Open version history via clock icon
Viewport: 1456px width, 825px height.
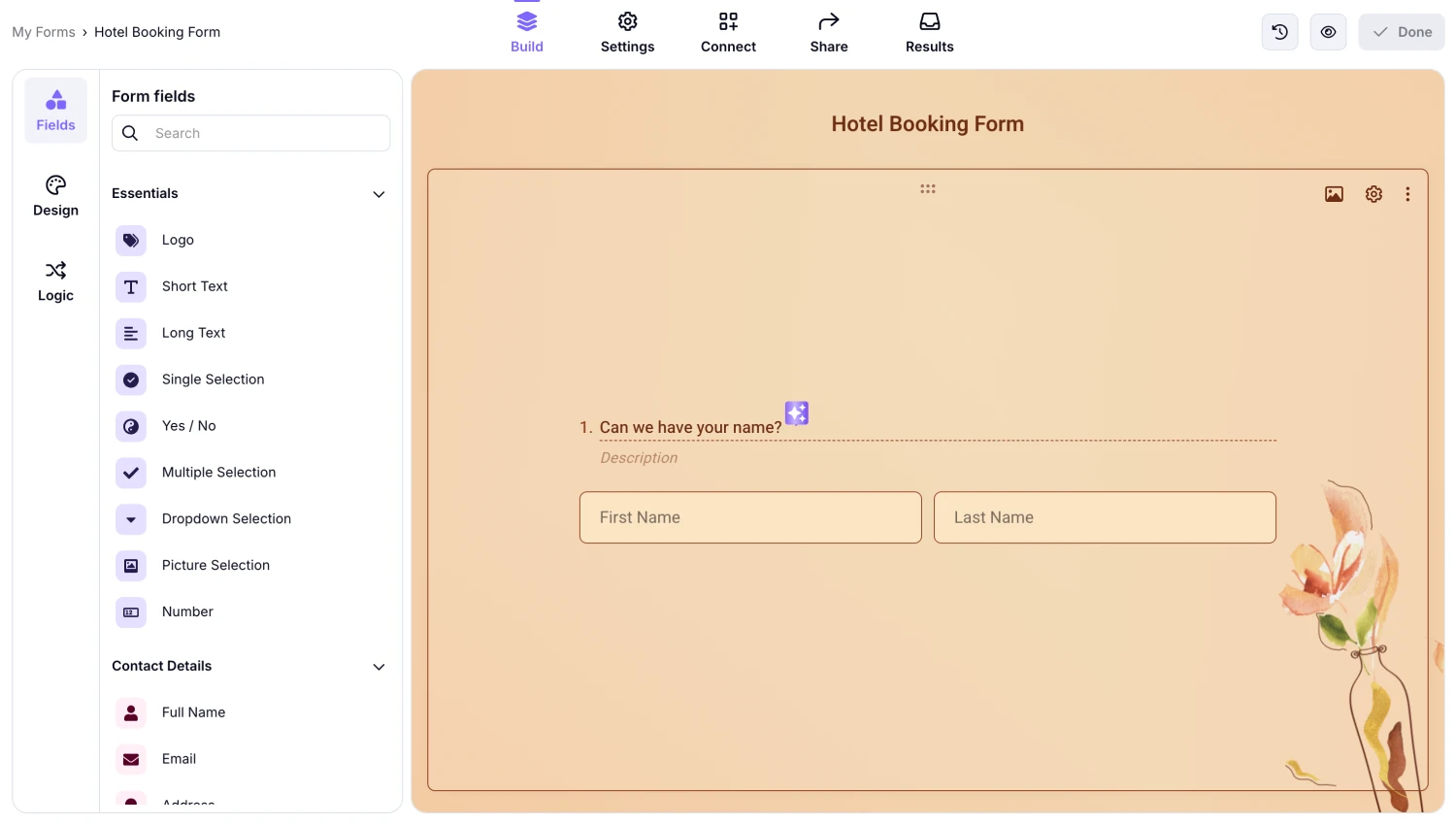click(x=1278, y=31)
